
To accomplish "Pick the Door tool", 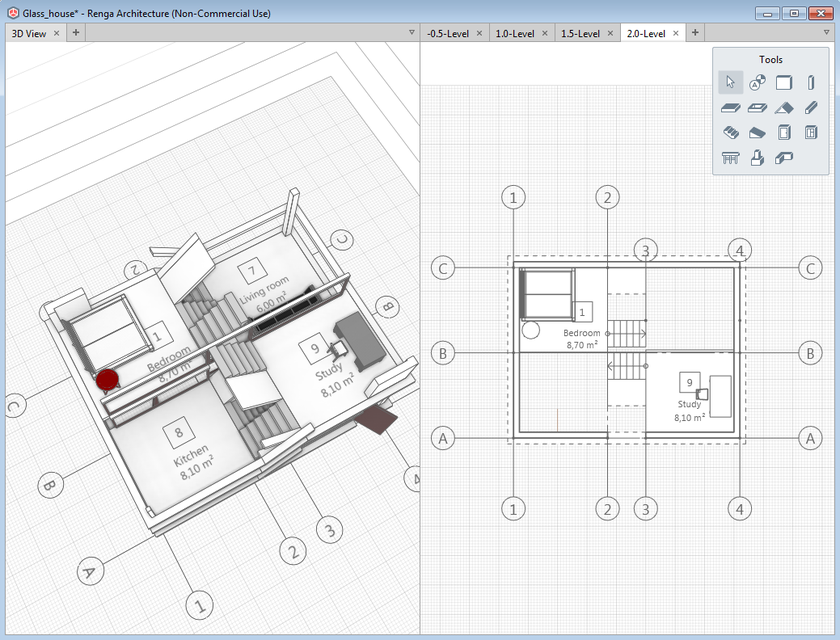I will coord(784,132).
